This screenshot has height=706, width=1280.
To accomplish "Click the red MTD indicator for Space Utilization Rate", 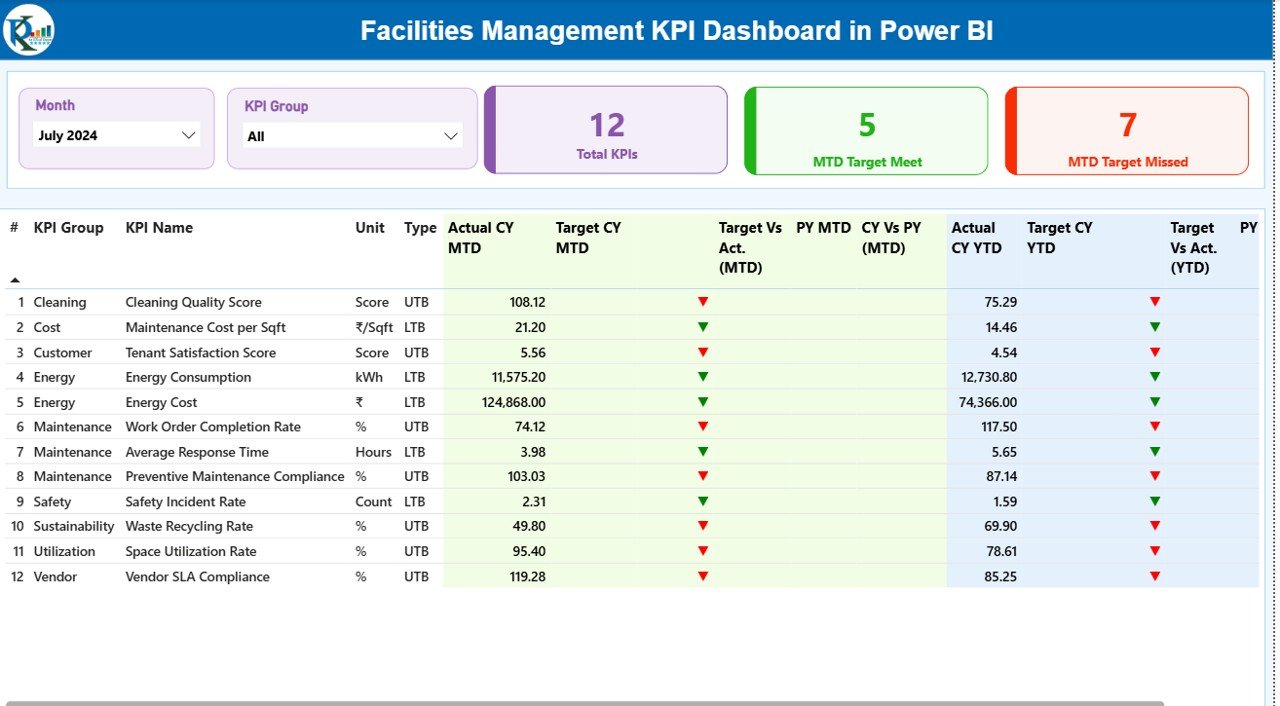I will point(703,551).
